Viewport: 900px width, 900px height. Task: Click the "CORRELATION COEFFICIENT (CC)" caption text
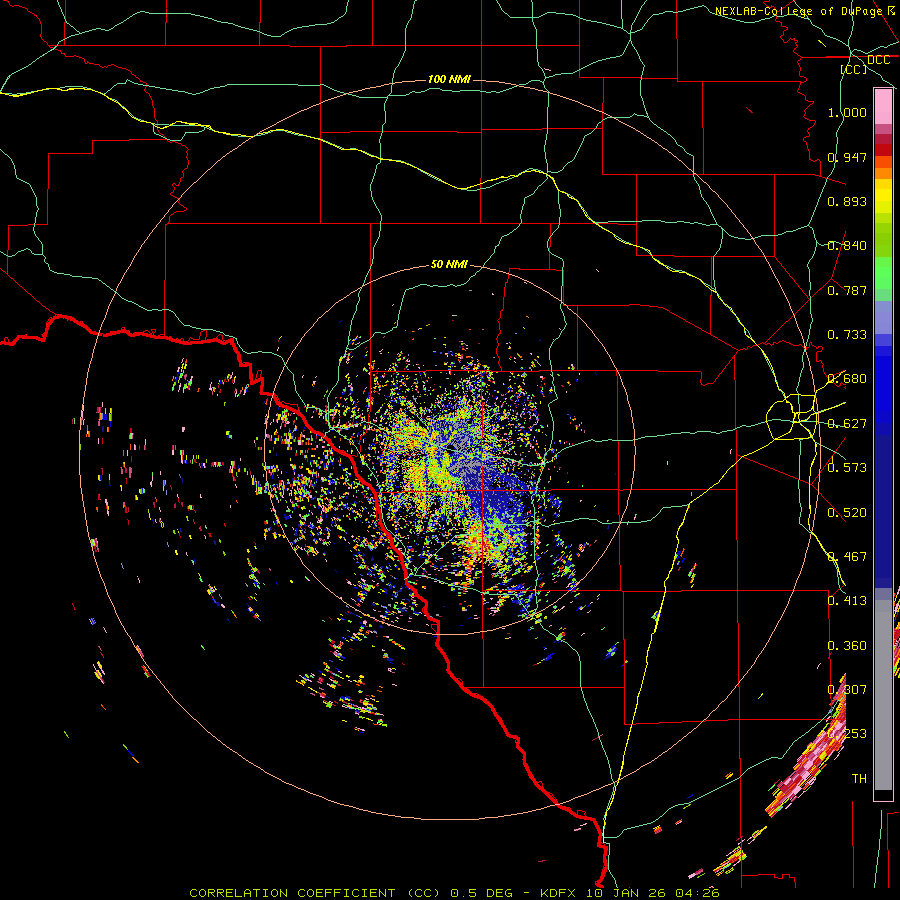(x=315, y=893)
